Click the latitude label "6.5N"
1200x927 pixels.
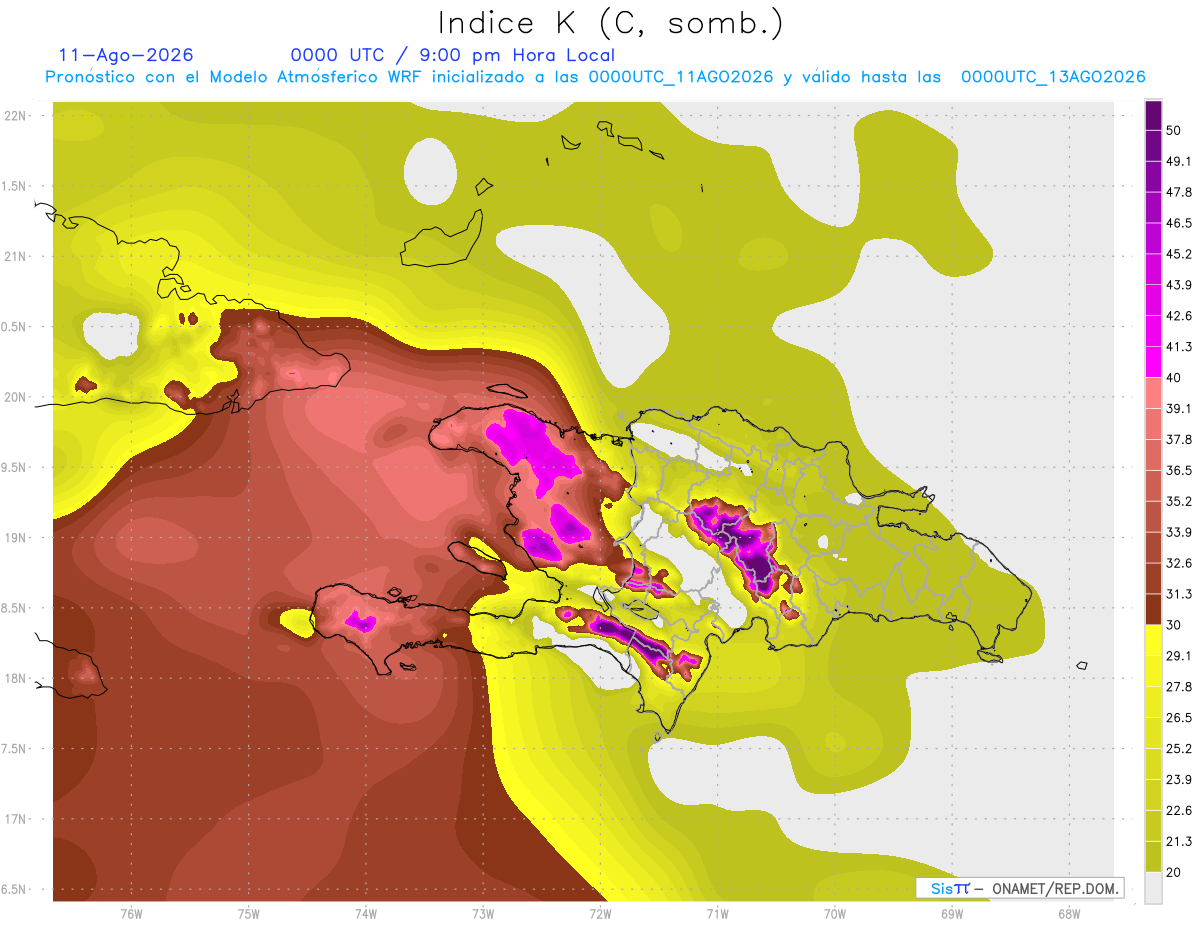(x=14, y=890)
